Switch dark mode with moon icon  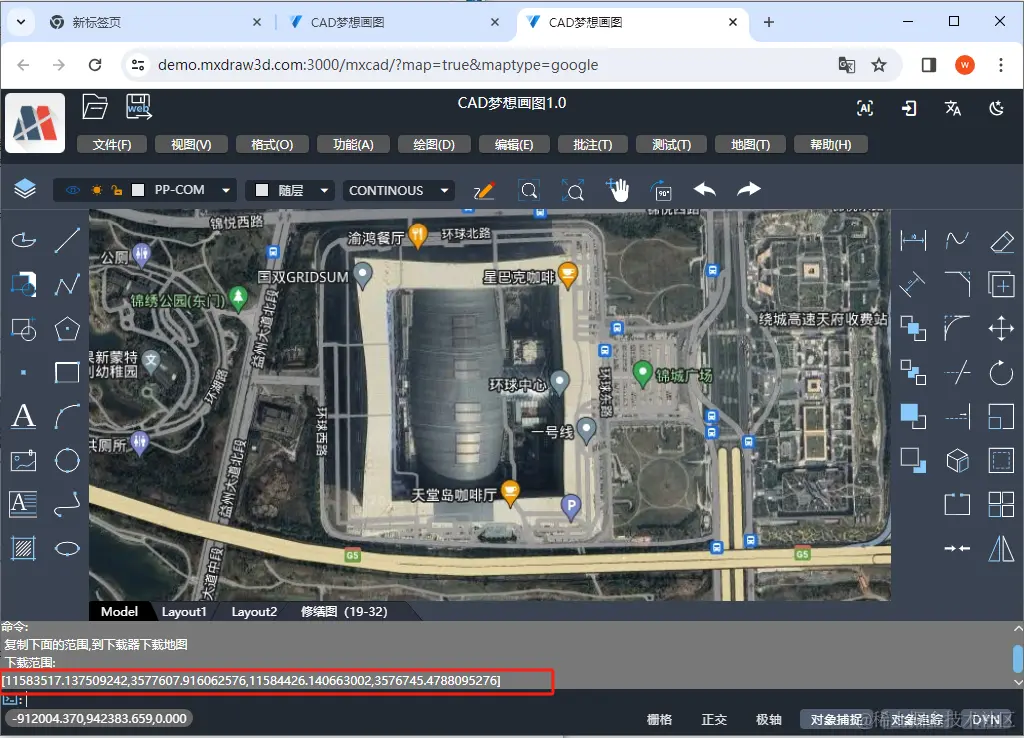coord(997,108)
